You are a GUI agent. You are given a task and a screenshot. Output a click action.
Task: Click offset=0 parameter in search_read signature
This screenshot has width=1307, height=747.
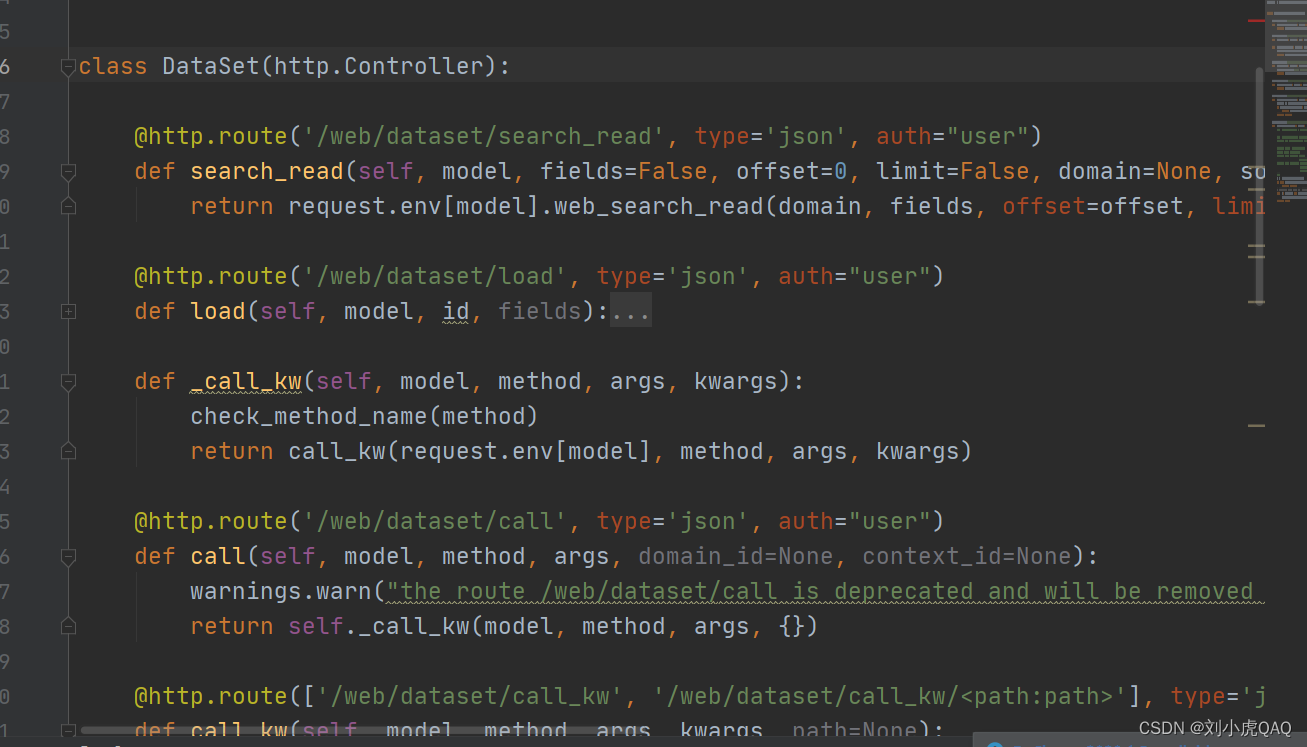pyautogui.click(x=791, y=172)
